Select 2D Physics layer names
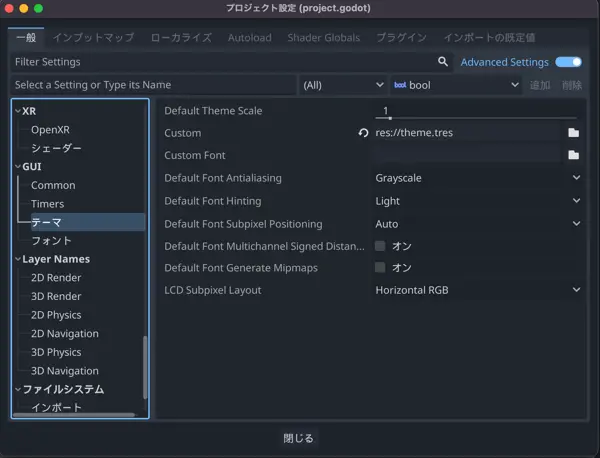The image size is (600, 458). click(56, 315)
